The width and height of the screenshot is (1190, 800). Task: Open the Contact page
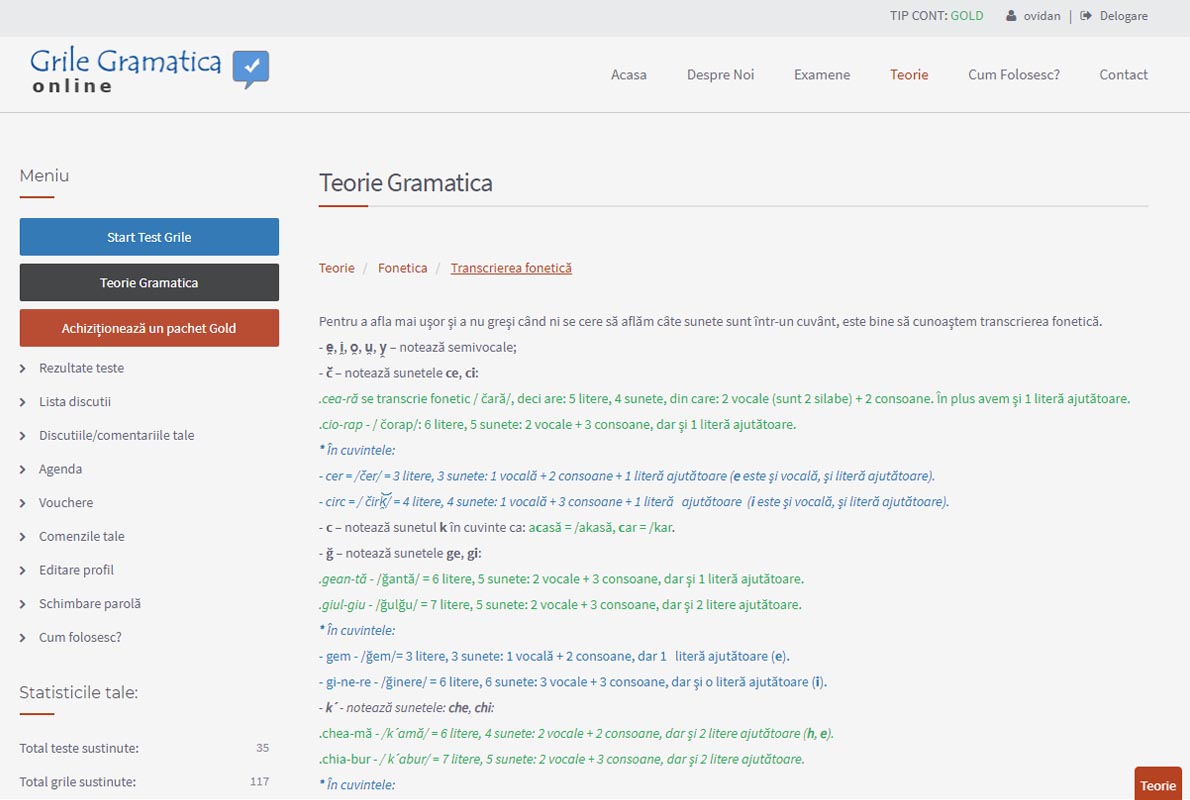click(x=1123, y=75)
